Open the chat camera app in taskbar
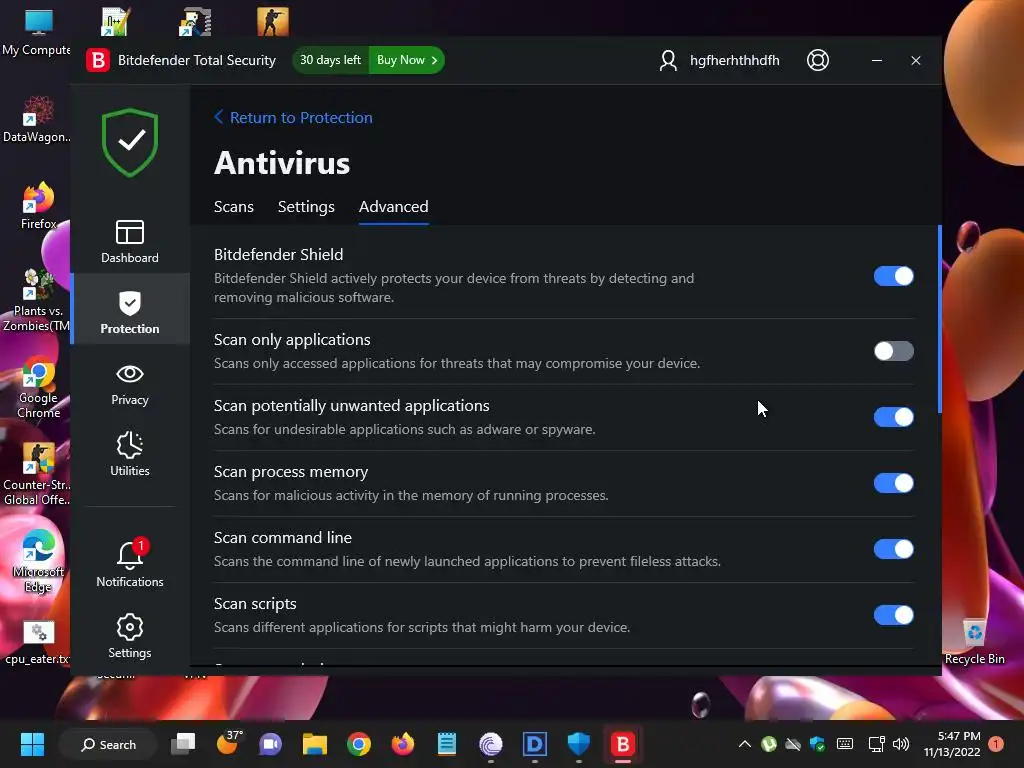The image size is (1024, 768). coord(270,744)
